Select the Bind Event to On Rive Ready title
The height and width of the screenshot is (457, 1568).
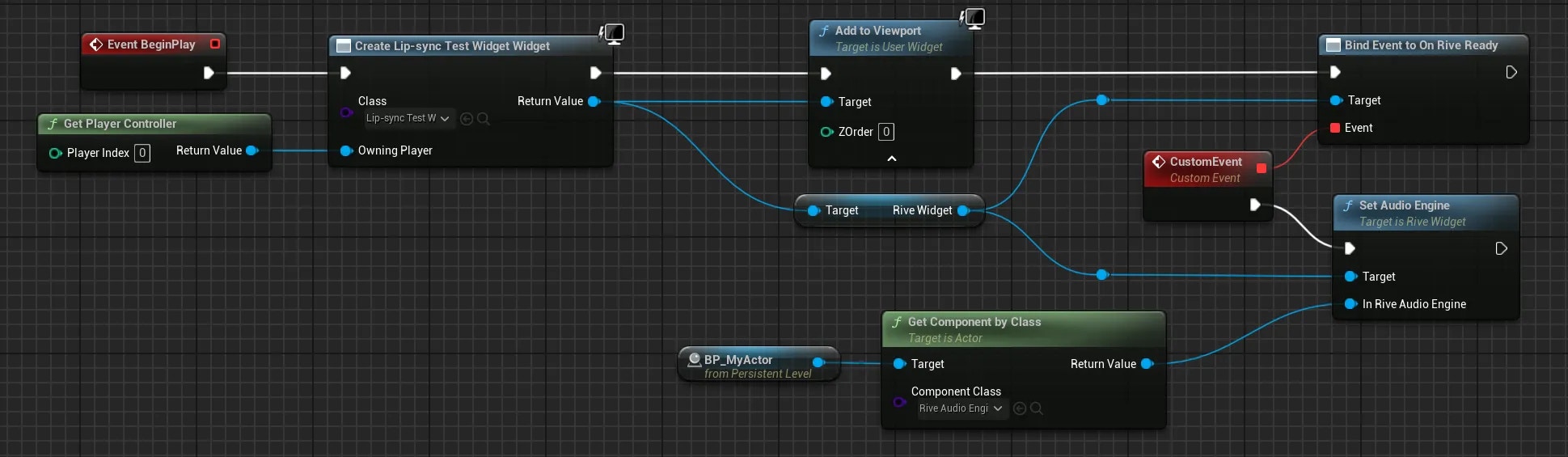click(x=1421, y=45)
